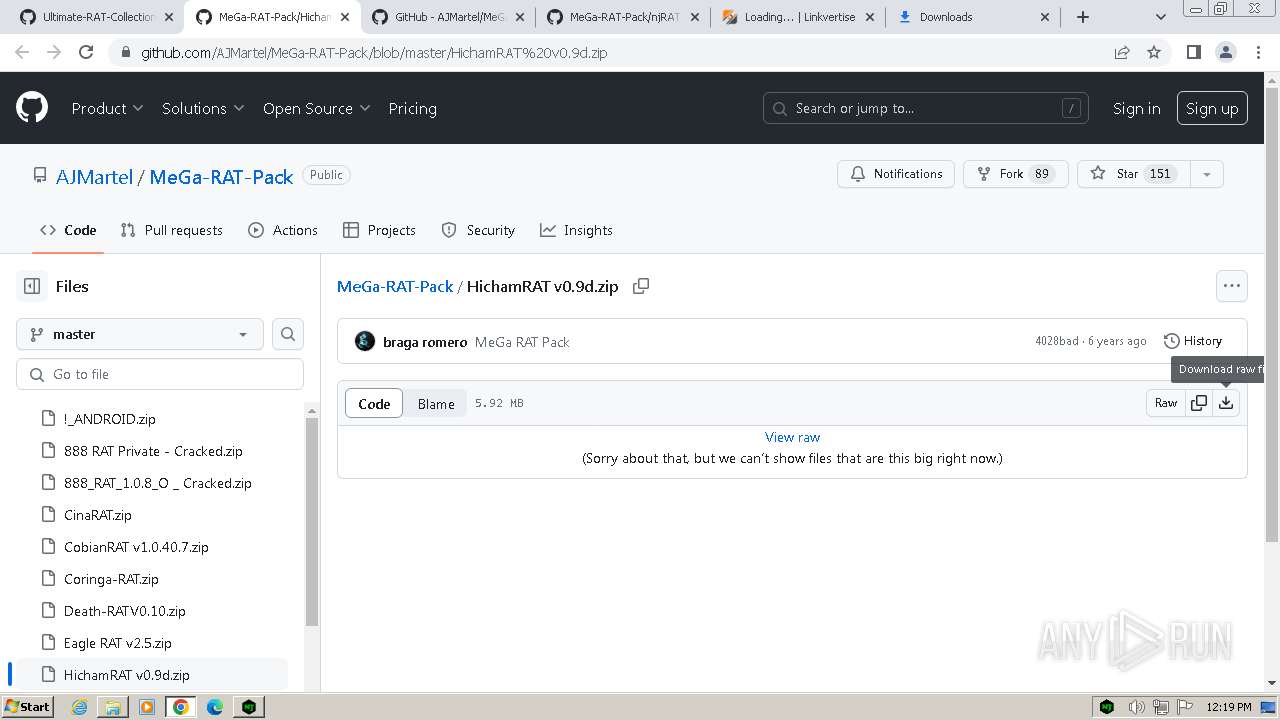This screenshot has height=720, width=1280.
Task: Open CinaRAT.zip in file tree
Action: coord(98,515)
